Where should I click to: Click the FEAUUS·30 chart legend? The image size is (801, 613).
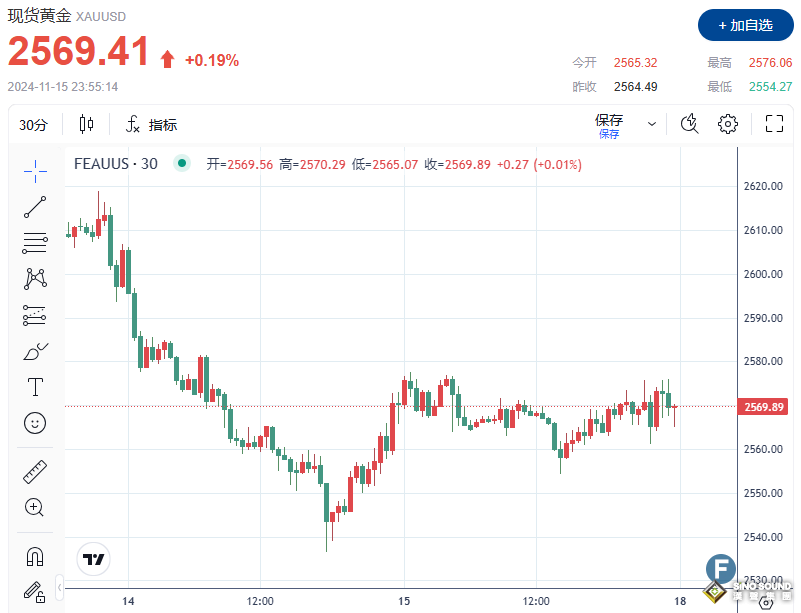pyautogui.click(x=113, y=163)
